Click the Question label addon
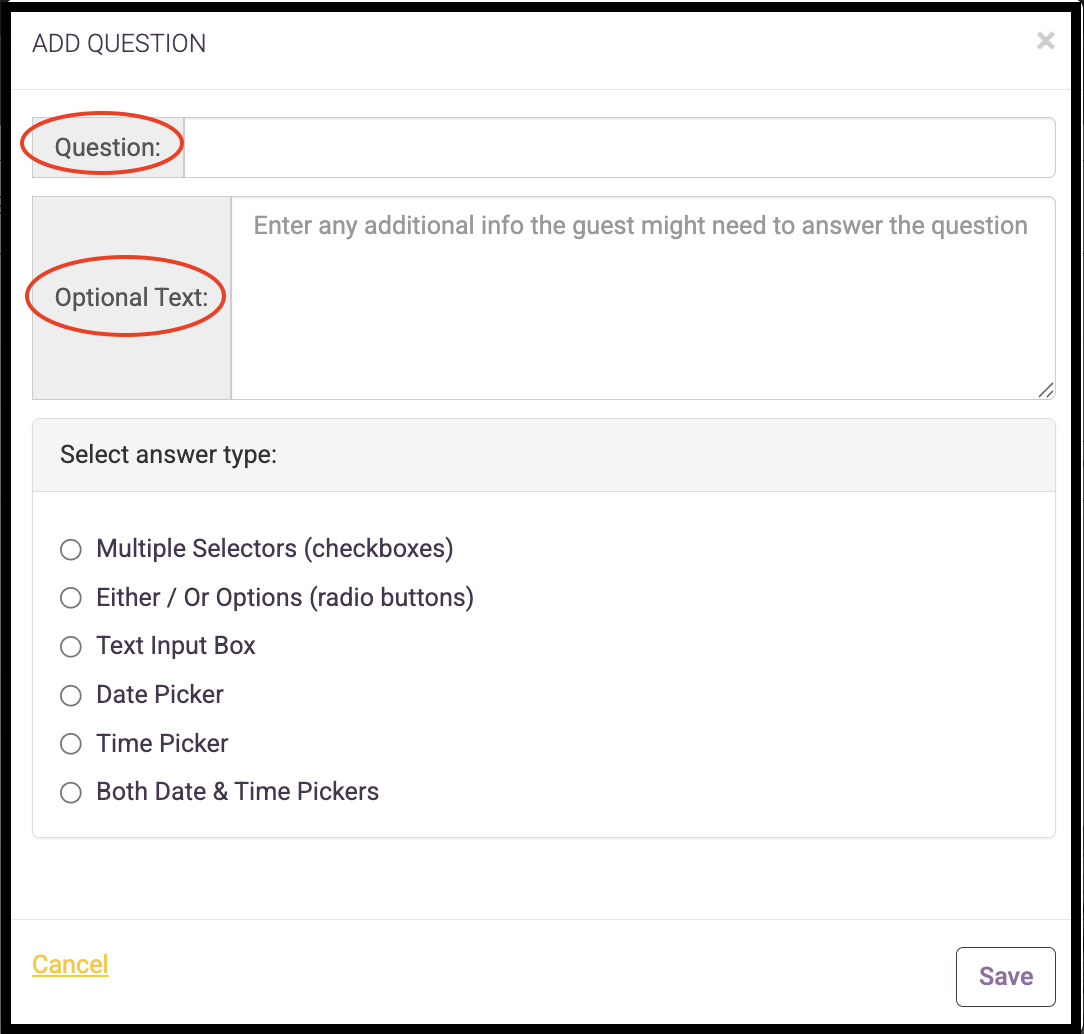This screenshot has width=1084, height=1034. click(x=108, y=147)
